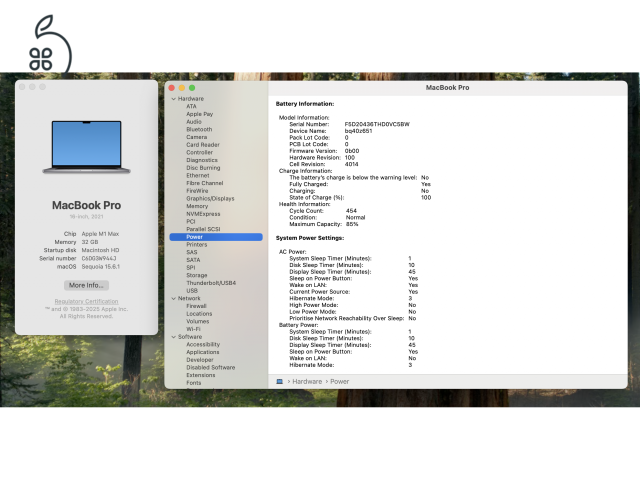This screenshot has height=480, width=640.
Task: Open Diagnostics in the sidebar
Action: click(x=202, y=160)
